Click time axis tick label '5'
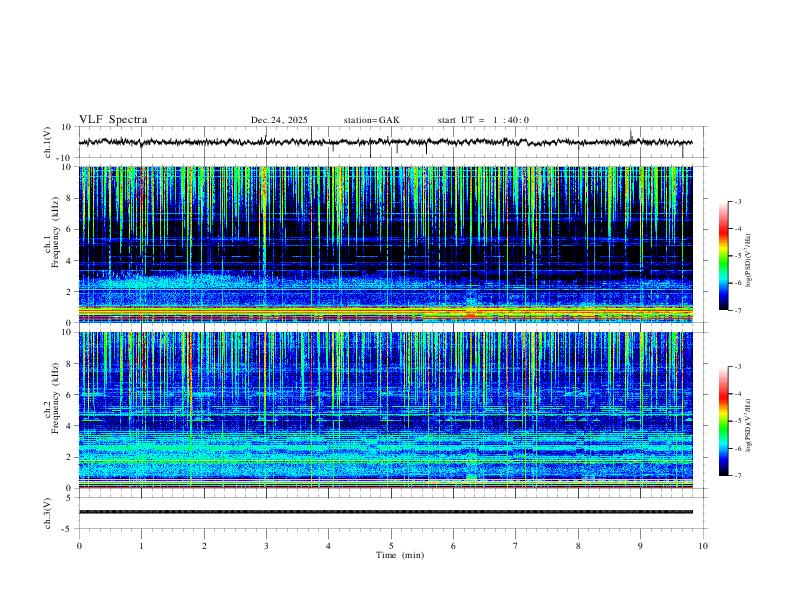Viewport: 792px width, 612px height. pyautogui.click(x=391, y=546)
